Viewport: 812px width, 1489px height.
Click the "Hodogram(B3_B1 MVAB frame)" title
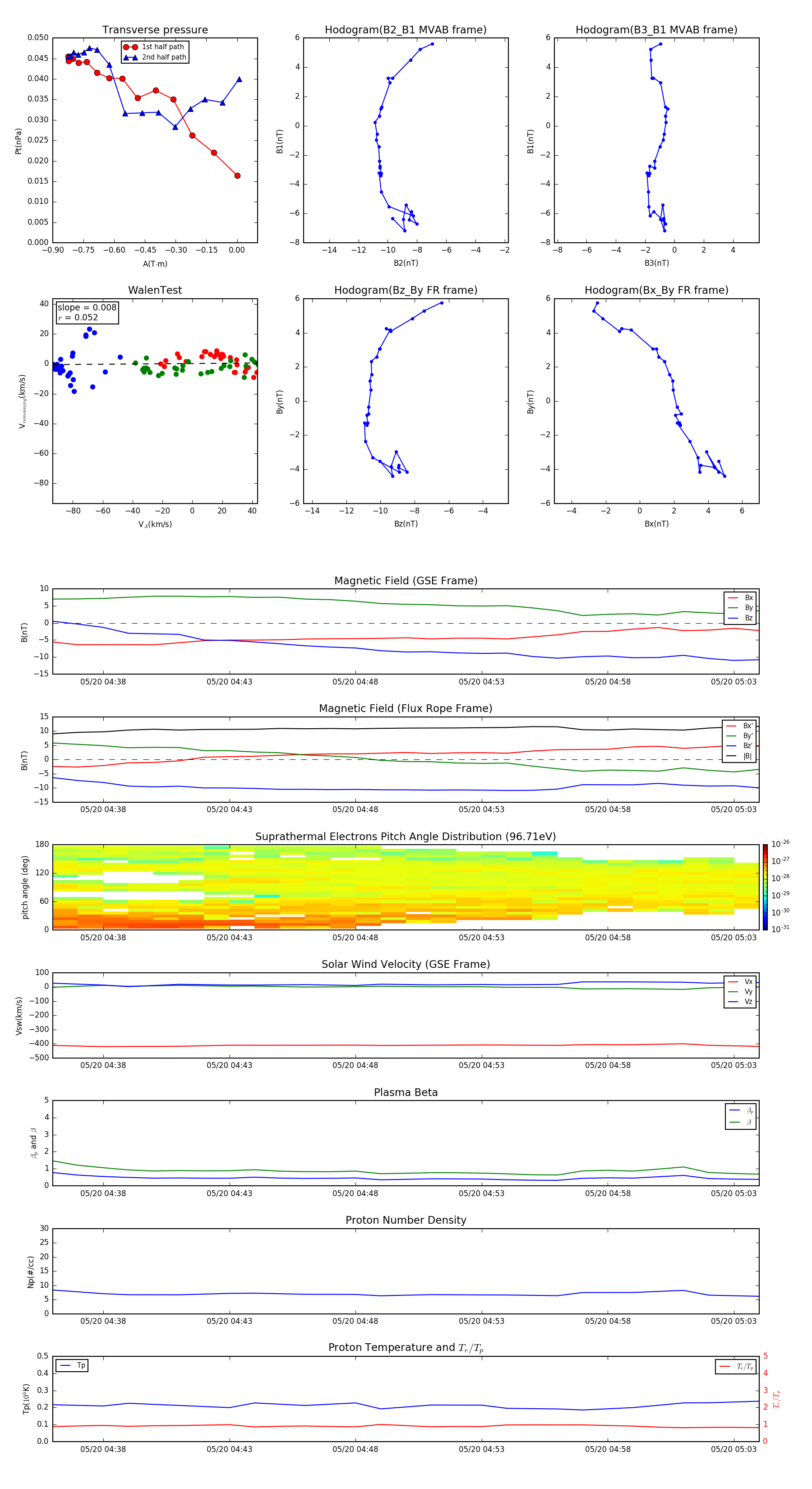[x=656, y=30]
